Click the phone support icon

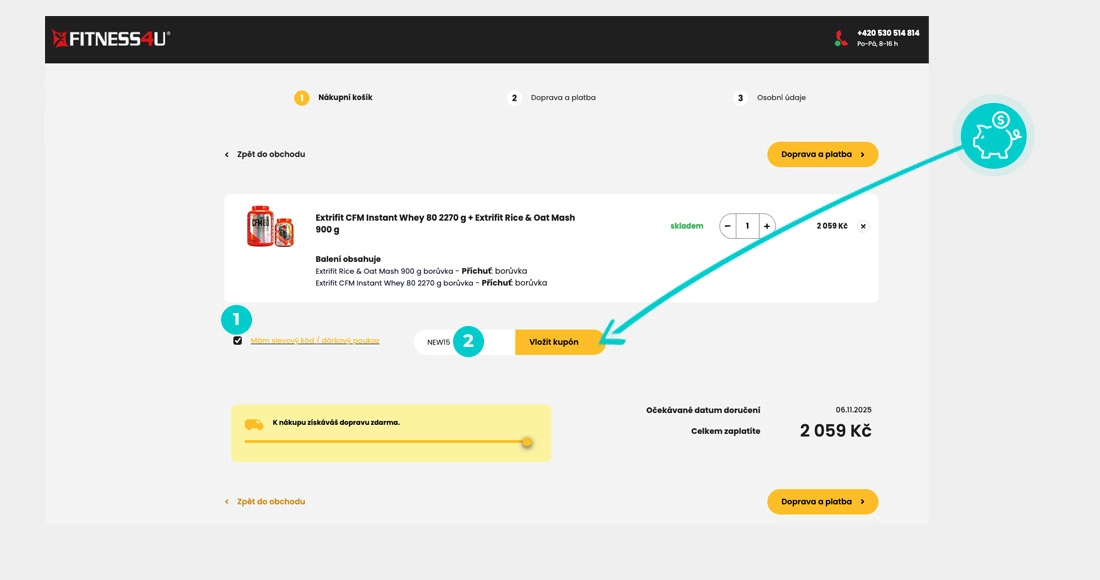pyautogui.click(x=840, y=39)
